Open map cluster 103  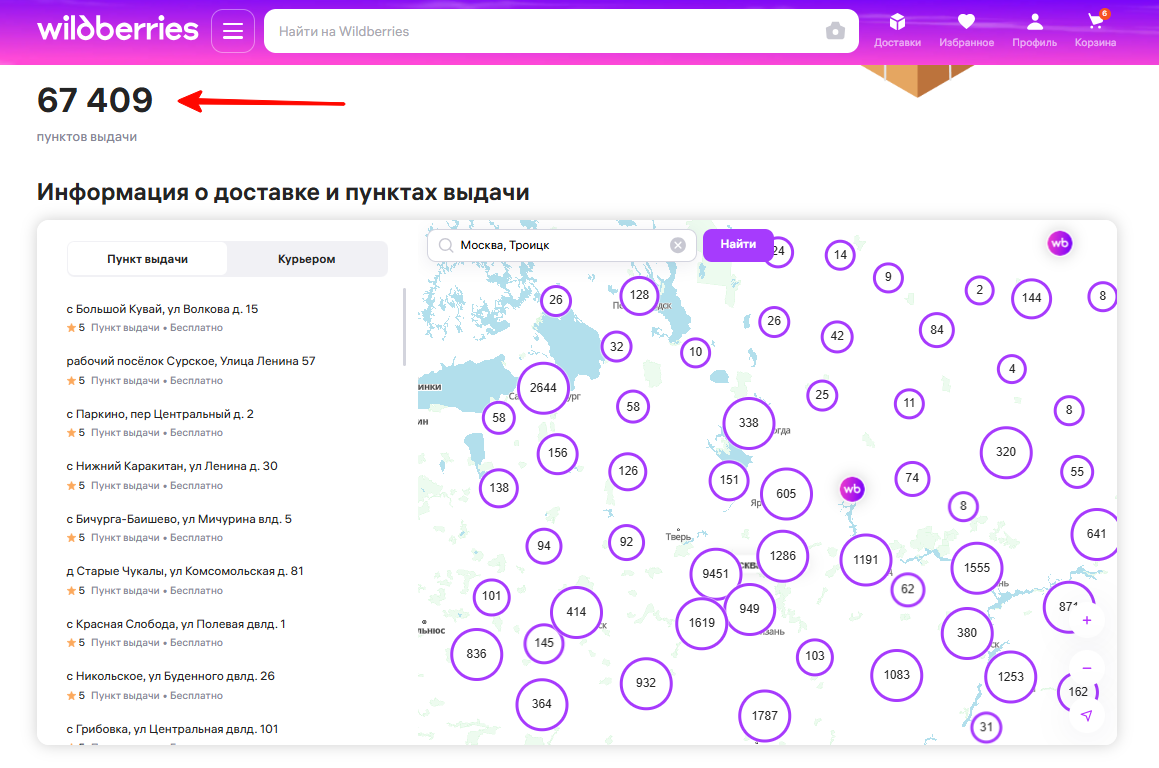(x=815, y=656)
